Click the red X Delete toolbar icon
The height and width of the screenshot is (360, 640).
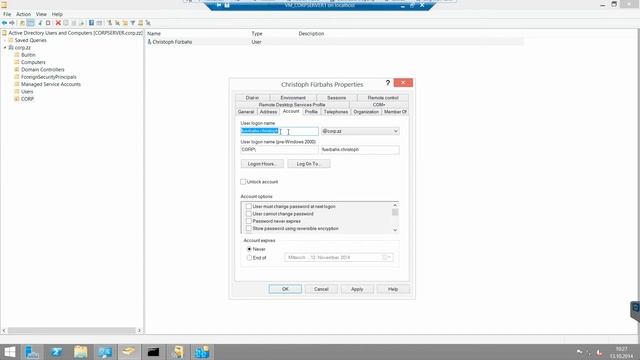tap(58, 23)
